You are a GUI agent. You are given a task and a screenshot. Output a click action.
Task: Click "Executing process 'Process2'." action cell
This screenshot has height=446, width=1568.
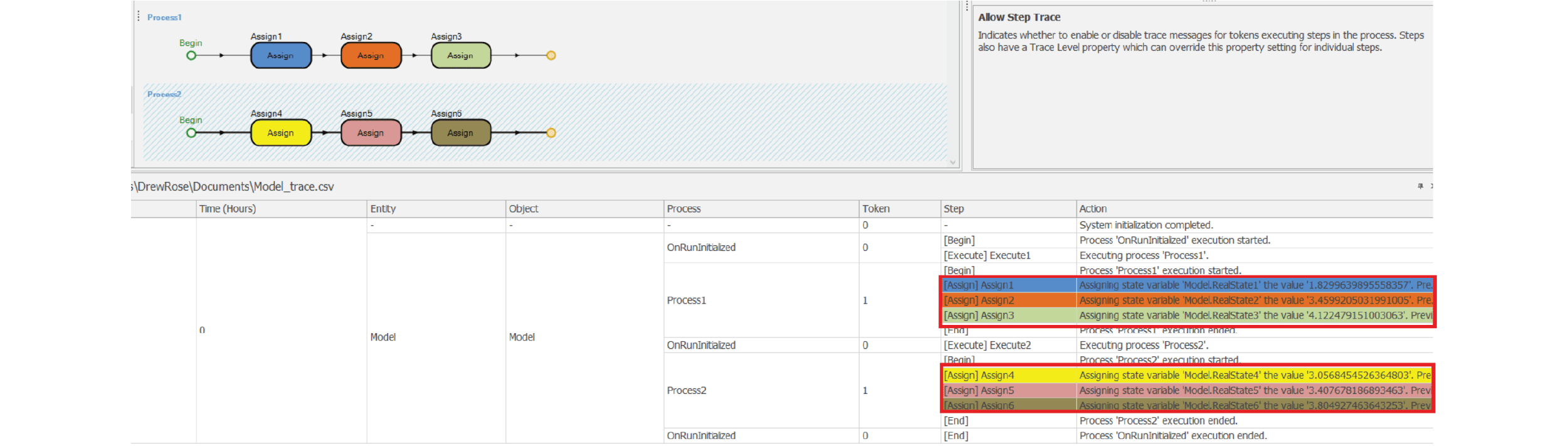point(1255,345)
